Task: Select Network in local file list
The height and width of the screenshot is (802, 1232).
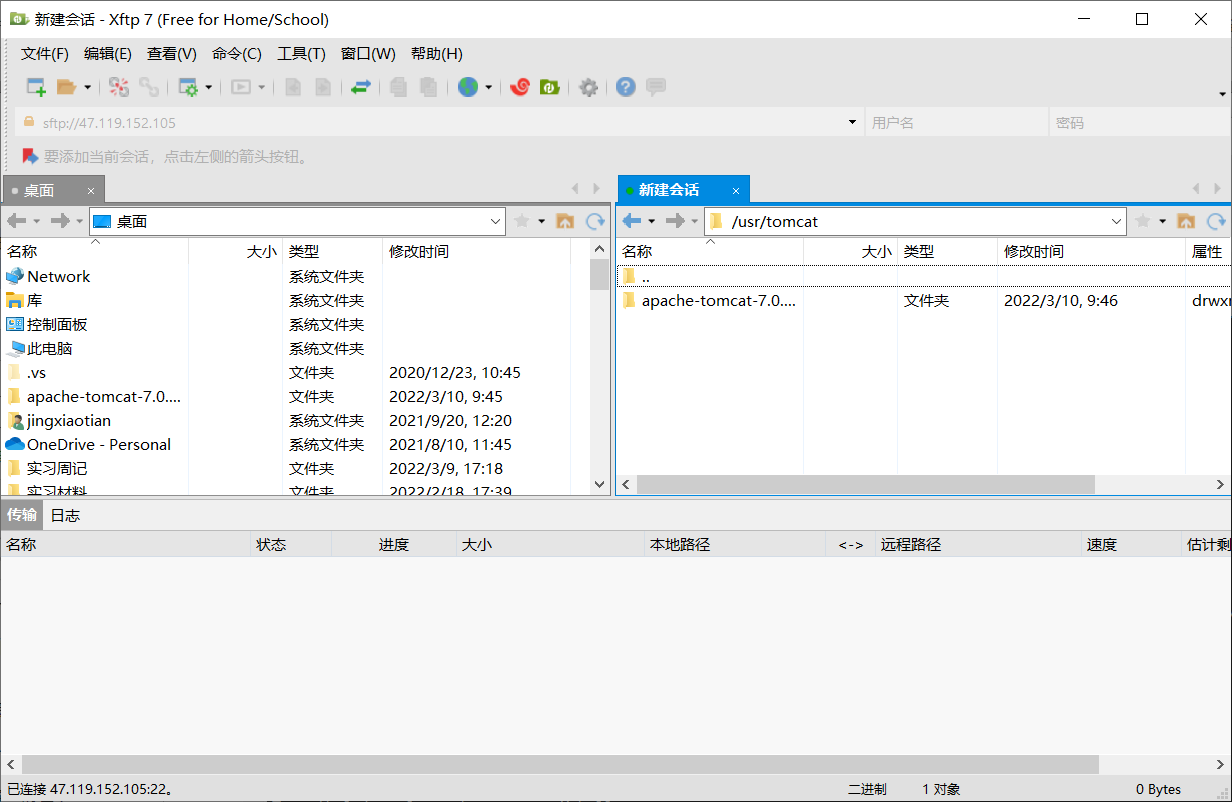Action: click(58, 277)
